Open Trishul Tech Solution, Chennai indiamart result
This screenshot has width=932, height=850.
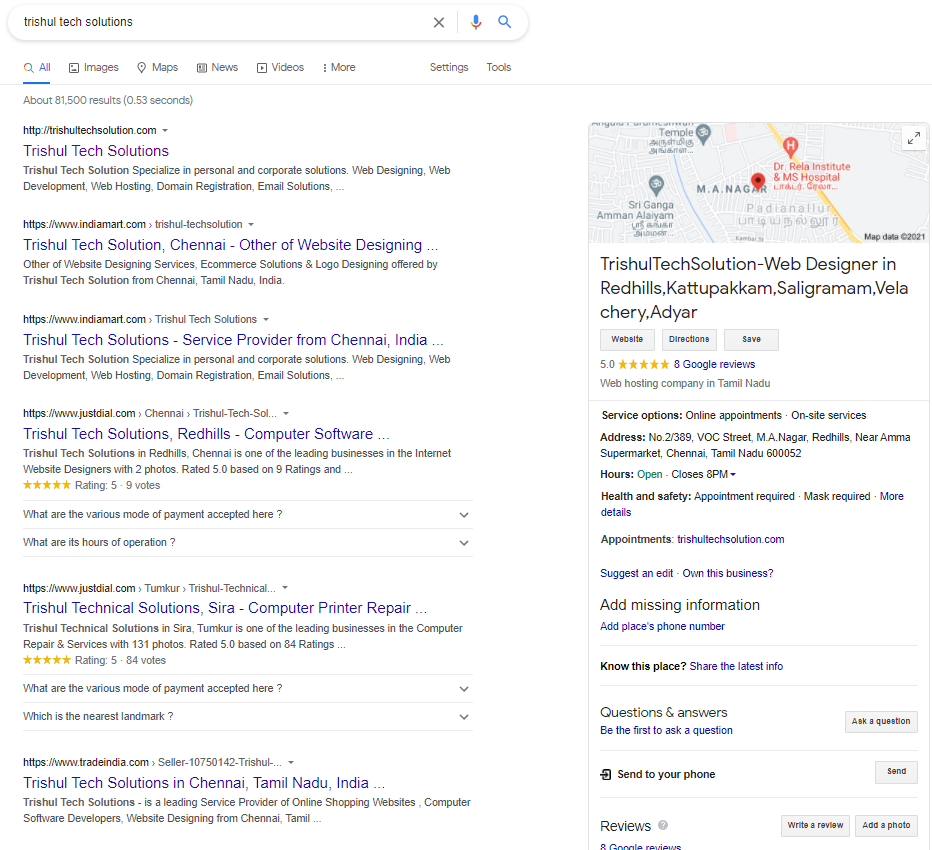pyautogui.click(x=231, y=245)
